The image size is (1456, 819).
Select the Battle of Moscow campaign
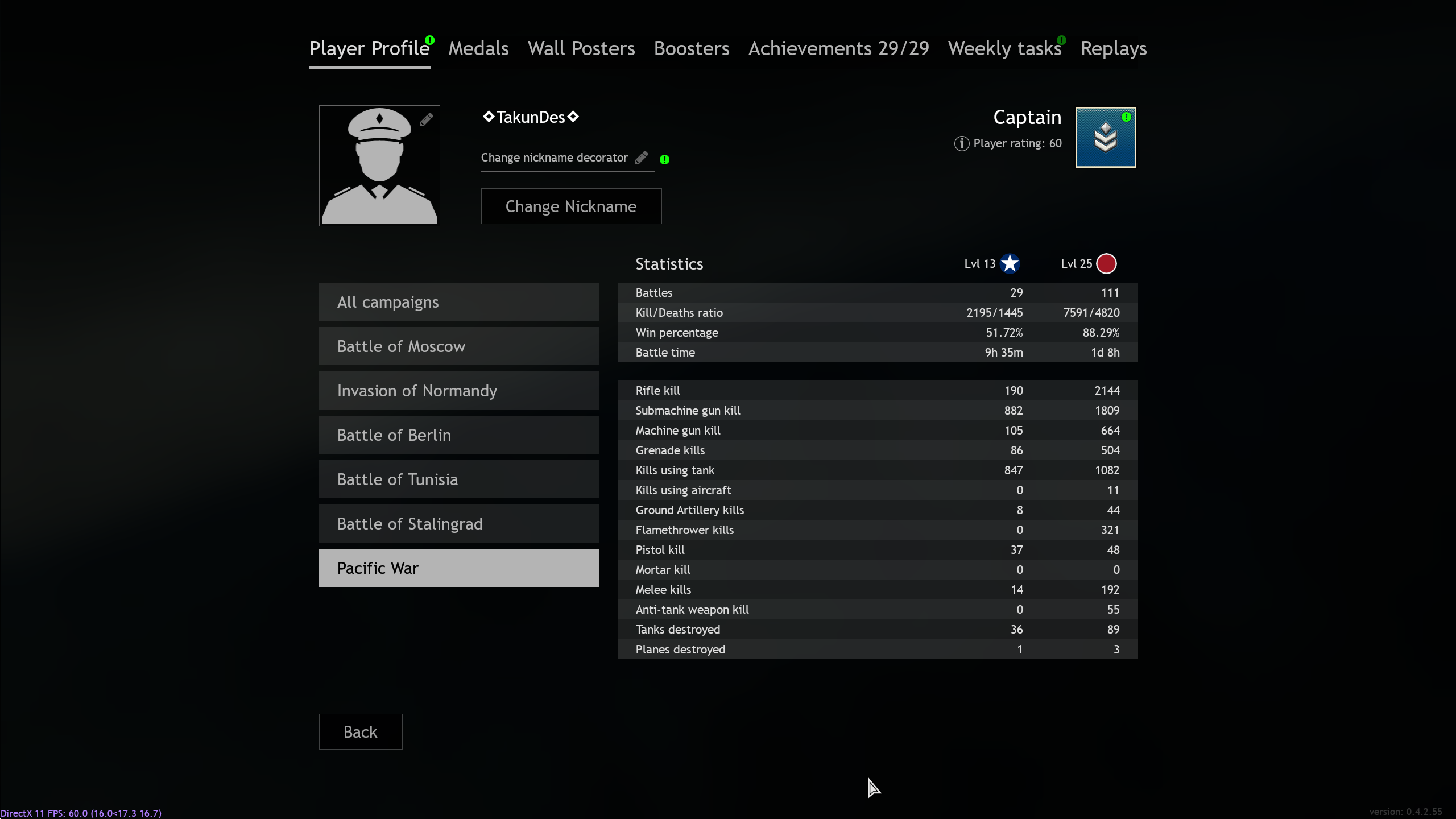pos(459,346)
